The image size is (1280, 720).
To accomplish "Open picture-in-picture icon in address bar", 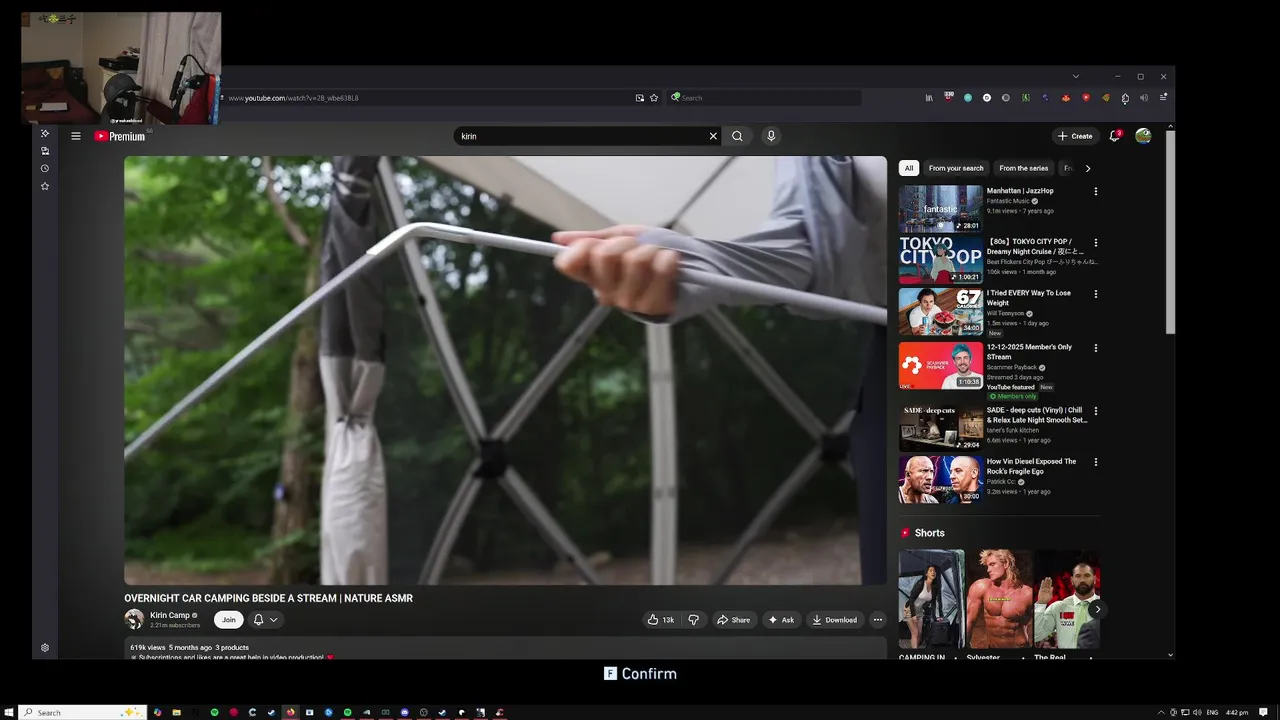I will [x=640, y=98].
